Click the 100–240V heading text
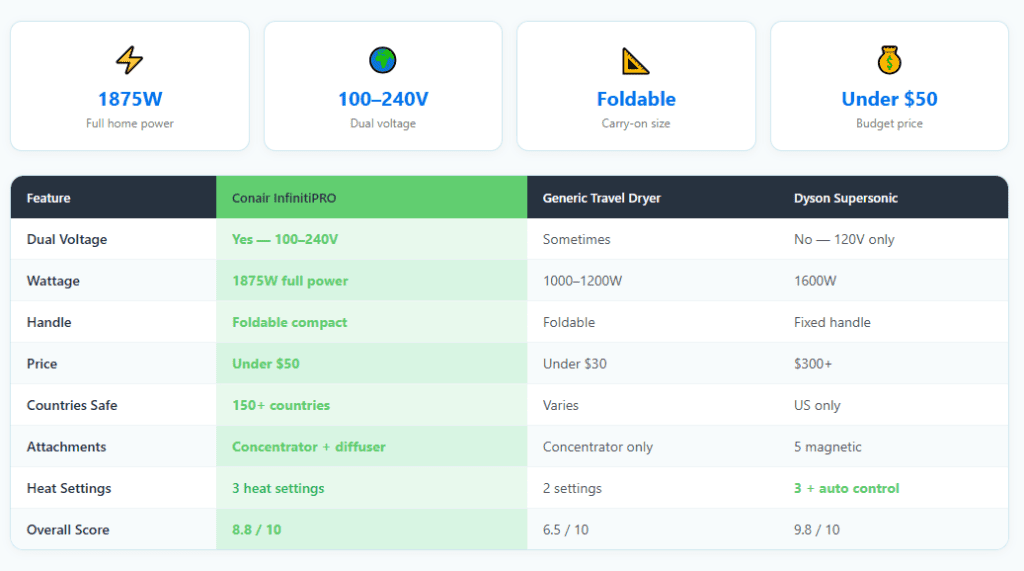 coord(383,99)
